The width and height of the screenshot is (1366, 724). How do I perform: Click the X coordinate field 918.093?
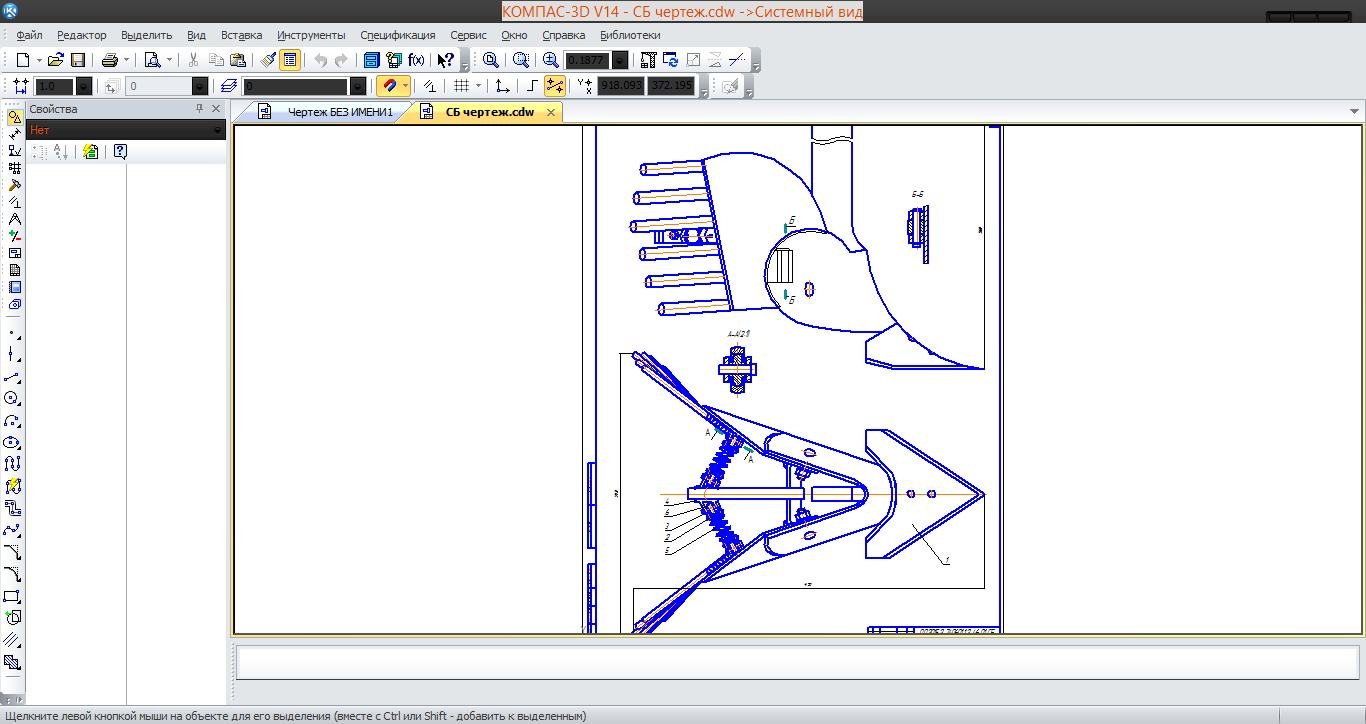621,86
